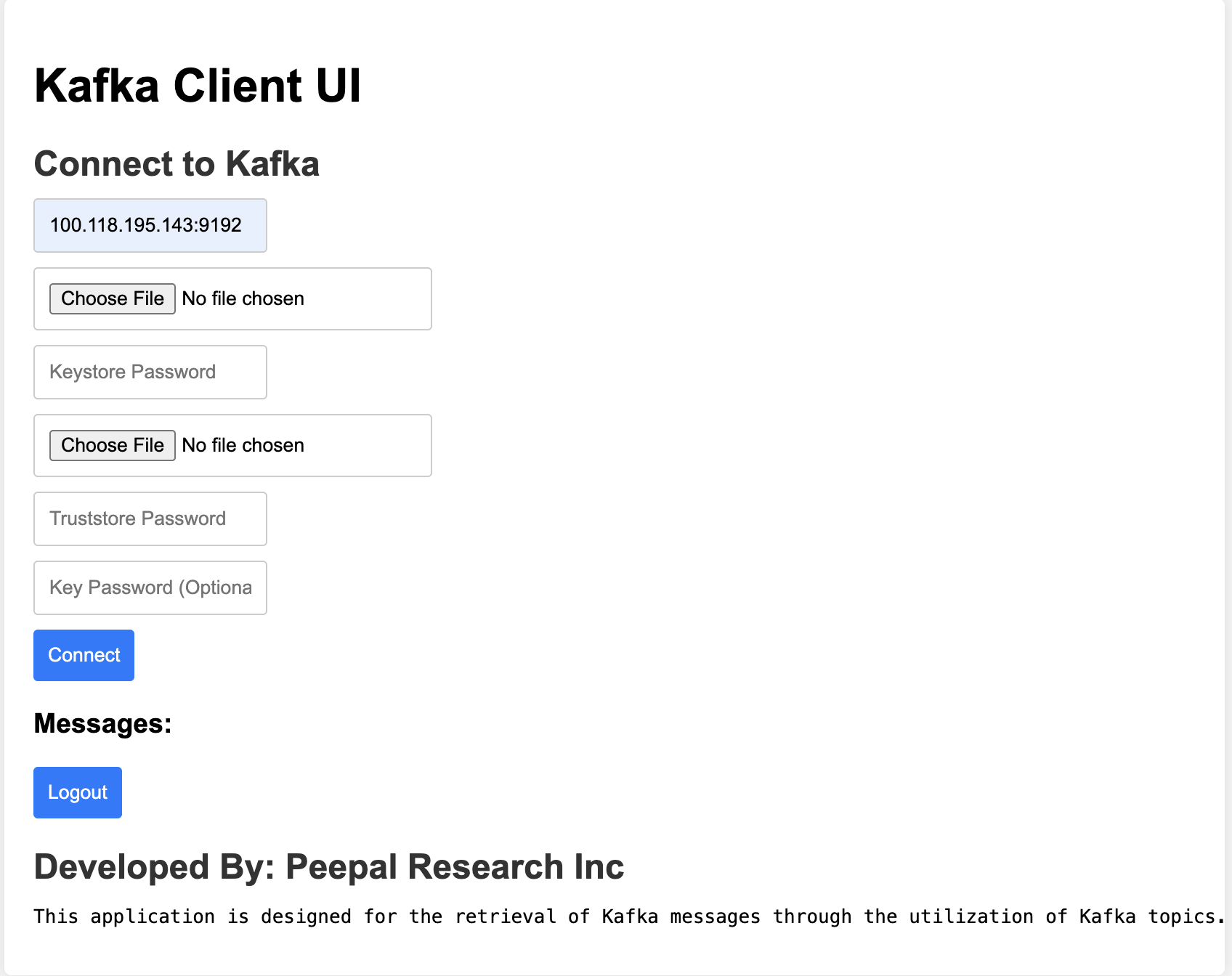Viewport: 1232px width, 976px height.
Task: Click "No file chosen" beside the keystore chooser
Action: pyautogui.click(x=243, y=298)
